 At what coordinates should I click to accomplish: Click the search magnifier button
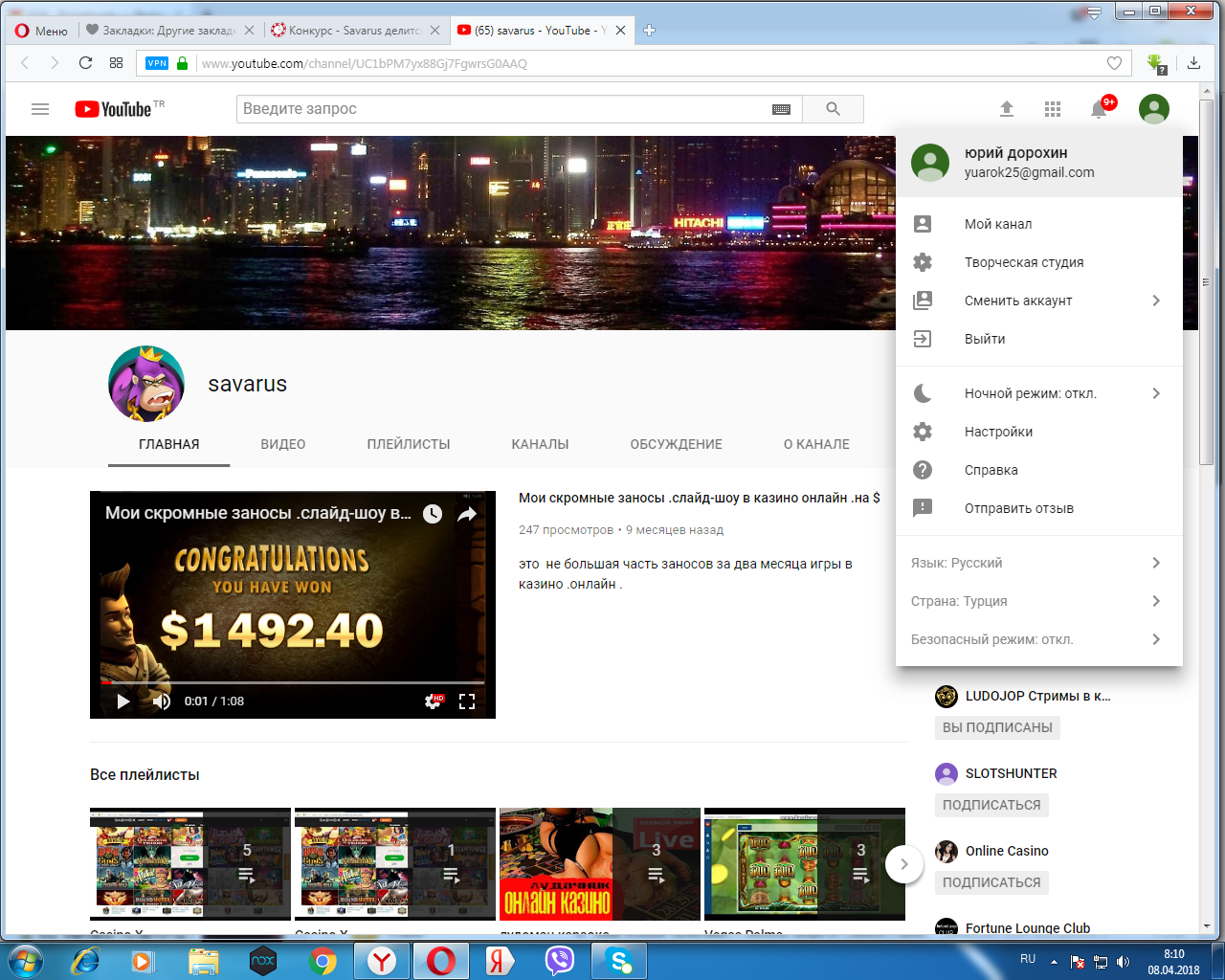coord(833,109)
